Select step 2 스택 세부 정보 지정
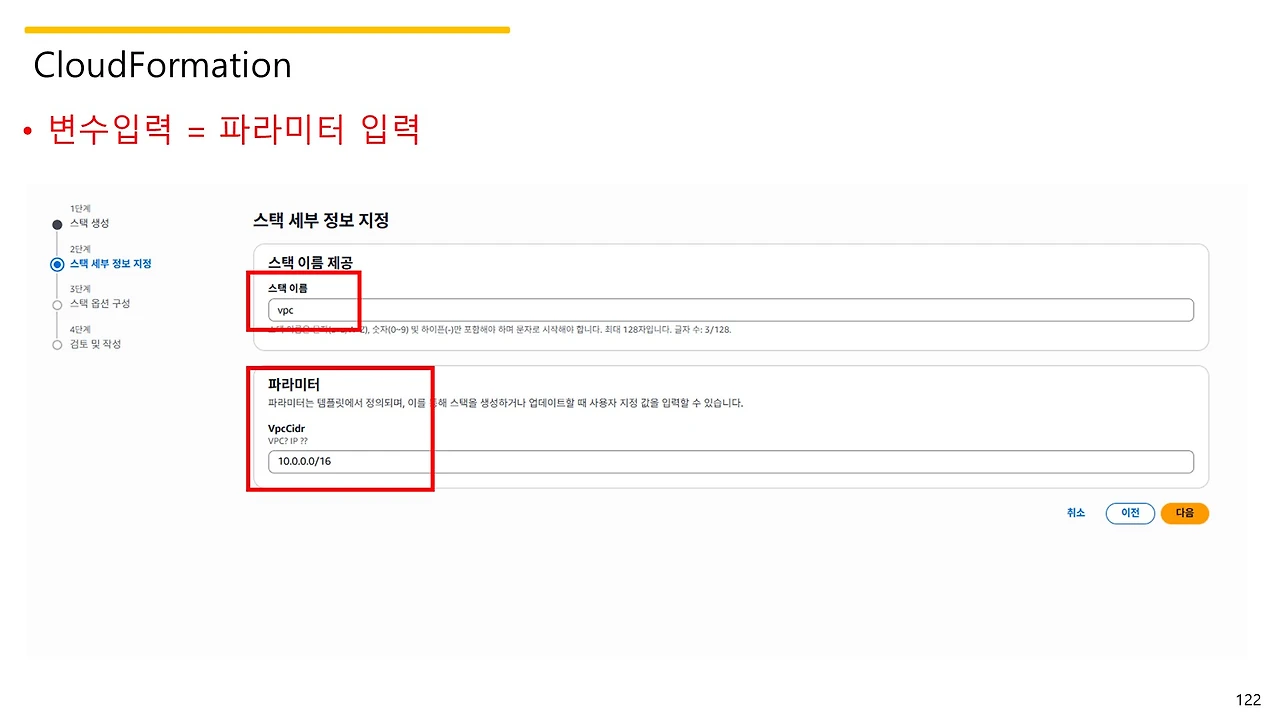The height and width of the screenshot is (720, 1280). click(x=110, y=264)
